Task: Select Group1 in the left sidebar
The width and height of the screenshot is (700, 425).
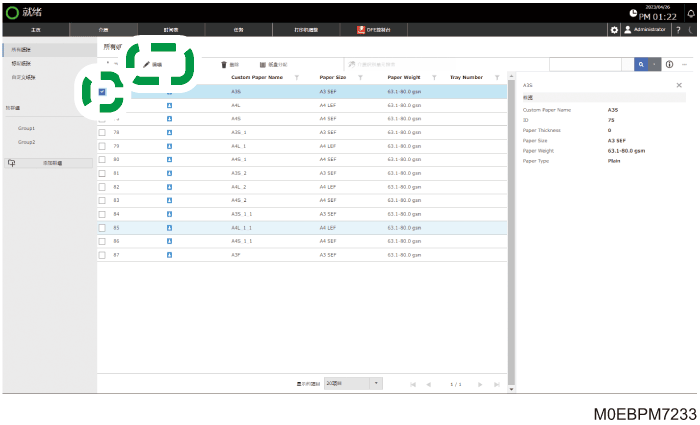Action: pyautogui.click(x=26, y=128)
